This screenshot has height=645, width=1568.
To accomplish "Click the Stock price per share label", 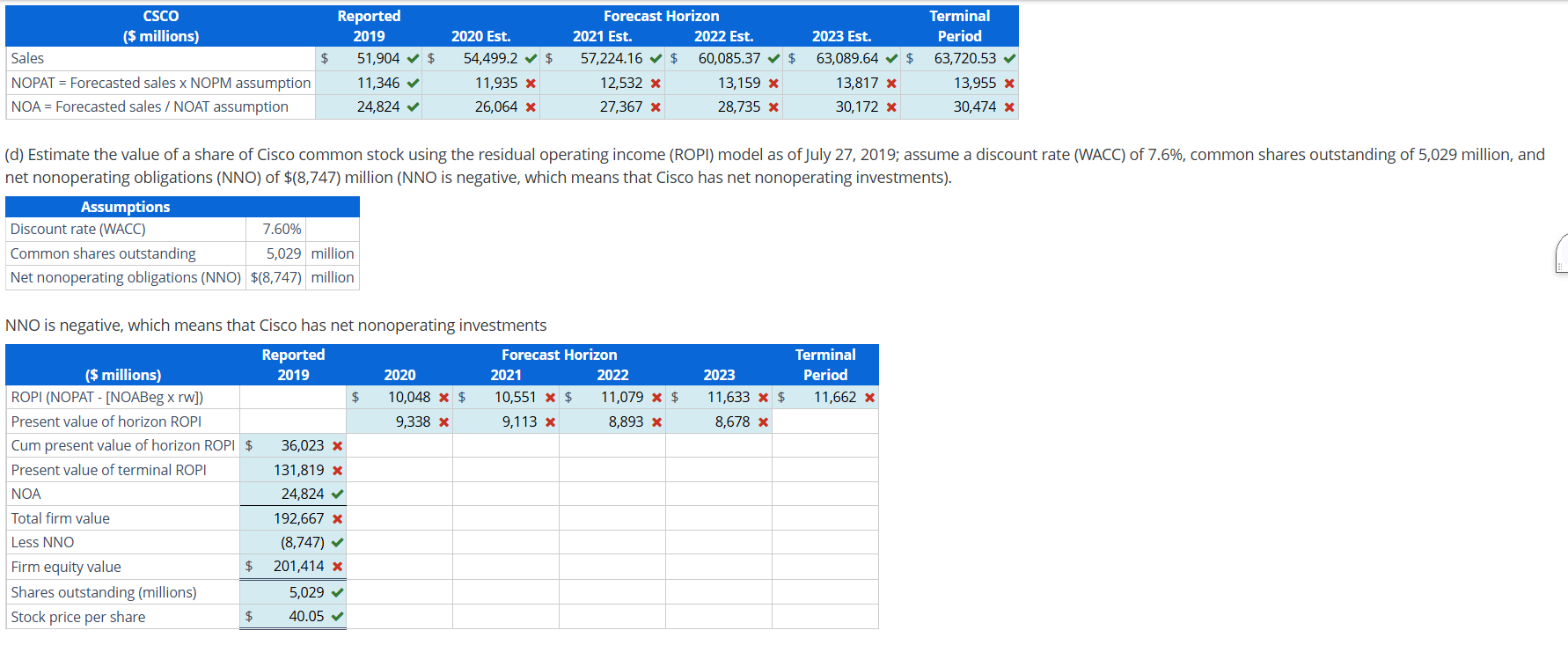I will tap(78, 618).
